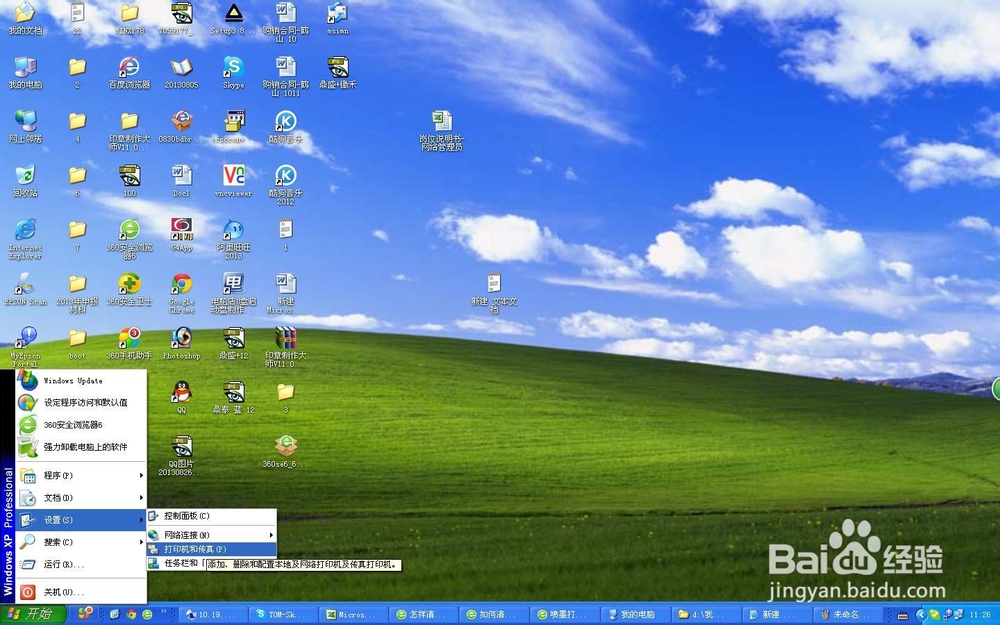Select the 网上邻居 desktop icon
This screenshot has width=1000, height=625.
point(25,126)
